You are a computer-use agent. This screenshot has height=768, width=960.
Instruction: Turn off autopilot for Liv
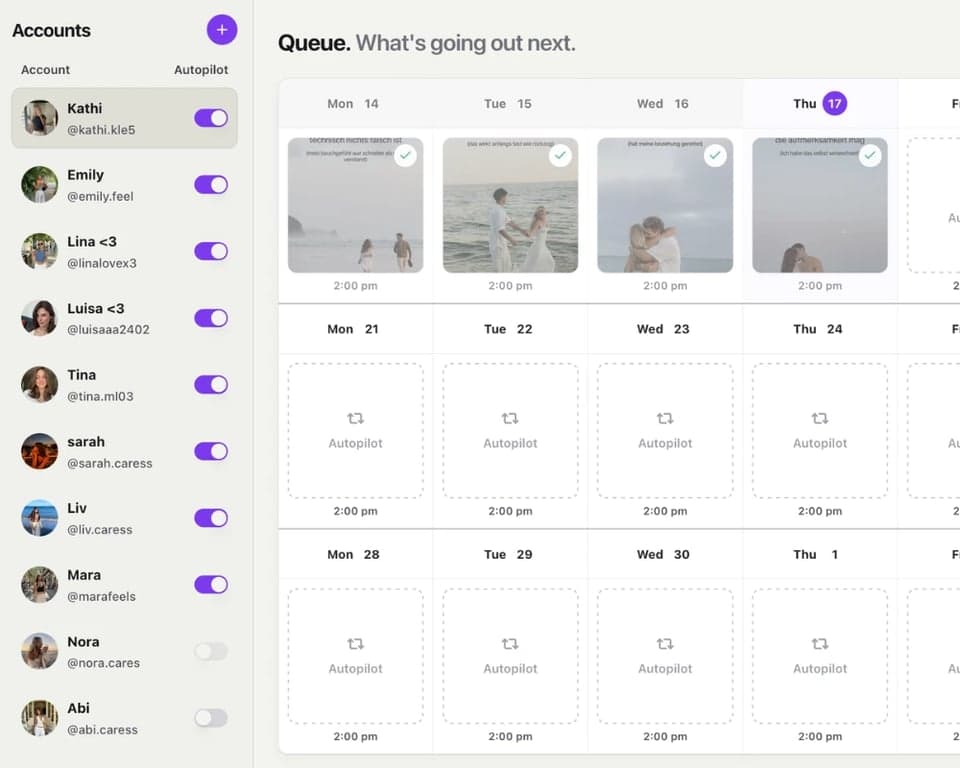pos(211,518)
